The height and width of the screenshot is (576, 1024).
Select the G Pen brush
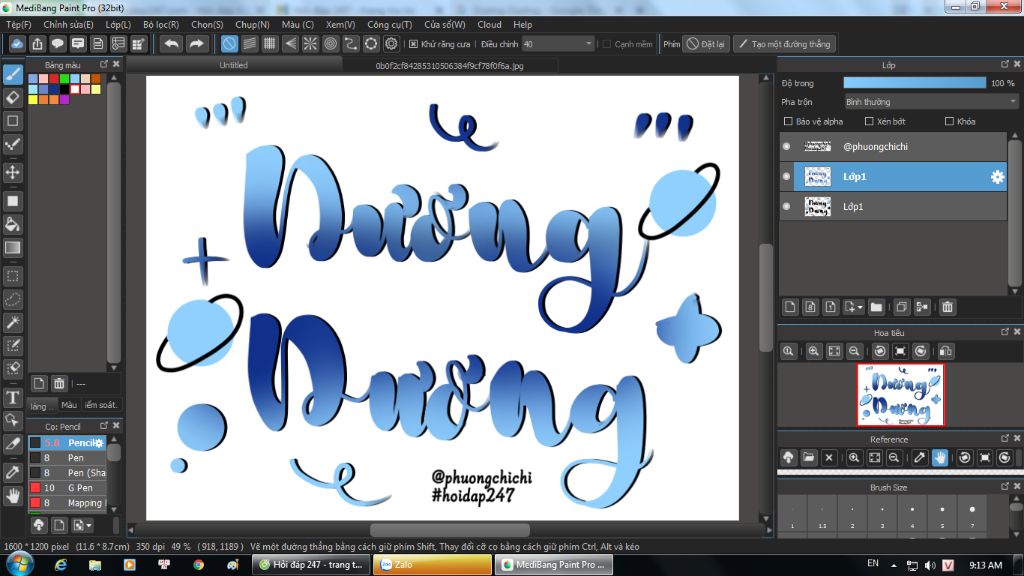tap(67, 488)
